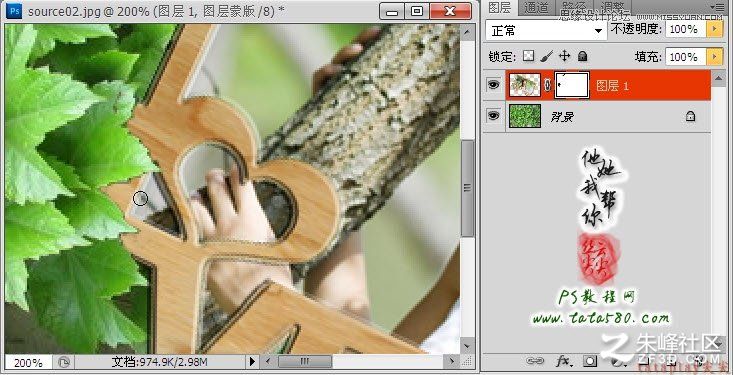Toggle lock transparent pixels option
733x375 pixels.
(x=528, y=57)
